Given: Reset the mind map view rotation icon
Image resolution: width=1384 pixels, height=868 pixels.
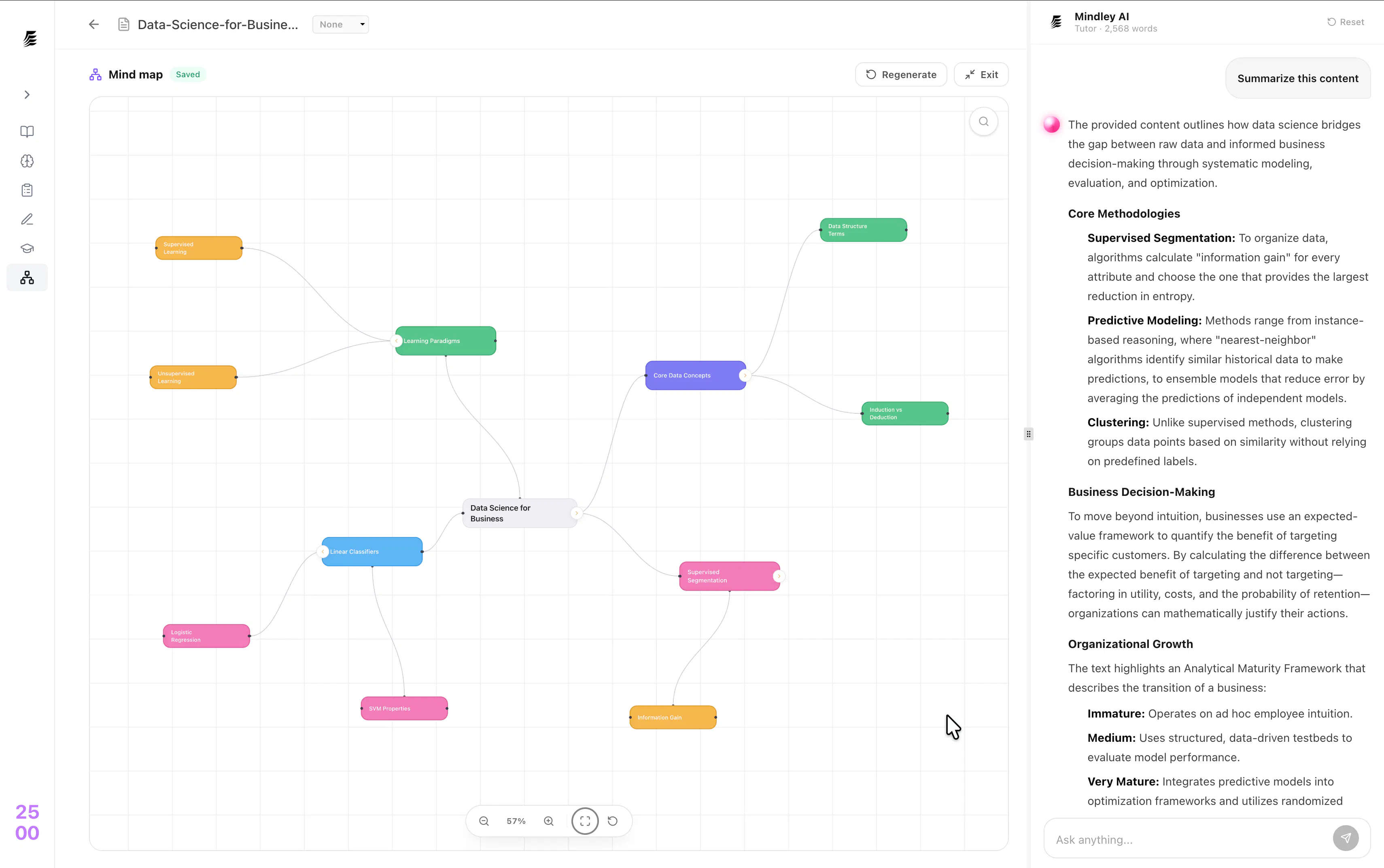Looking at the screenshot, I should (613, 821).
